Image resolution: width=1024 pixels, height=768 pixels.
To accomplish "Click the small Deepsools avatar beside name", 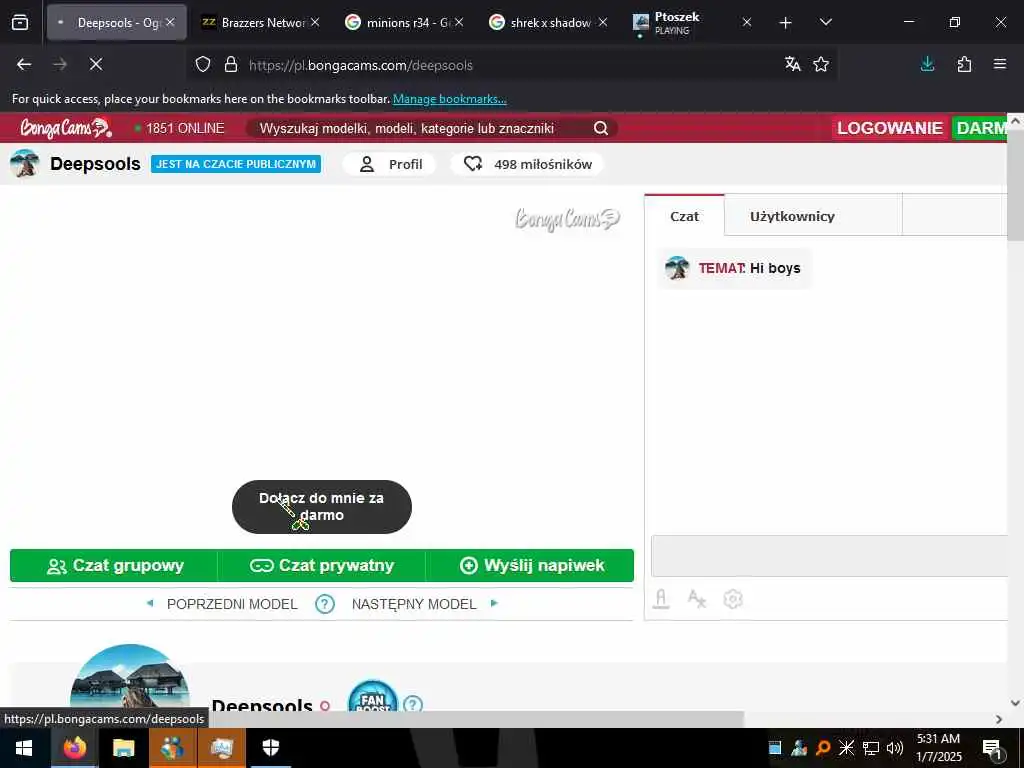I will point(25,163).
